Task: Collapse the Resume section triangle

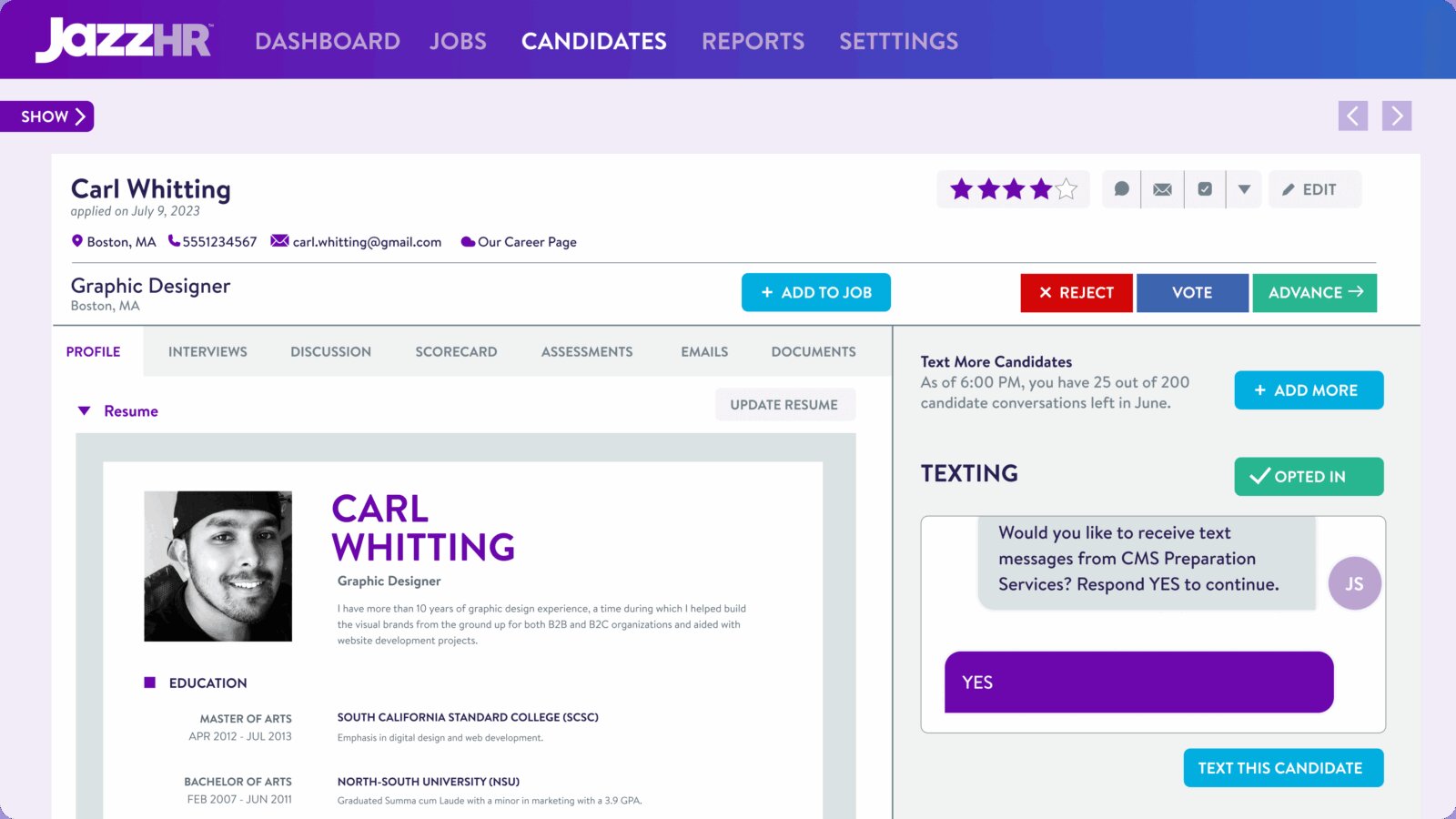Action: click(85, 411)
